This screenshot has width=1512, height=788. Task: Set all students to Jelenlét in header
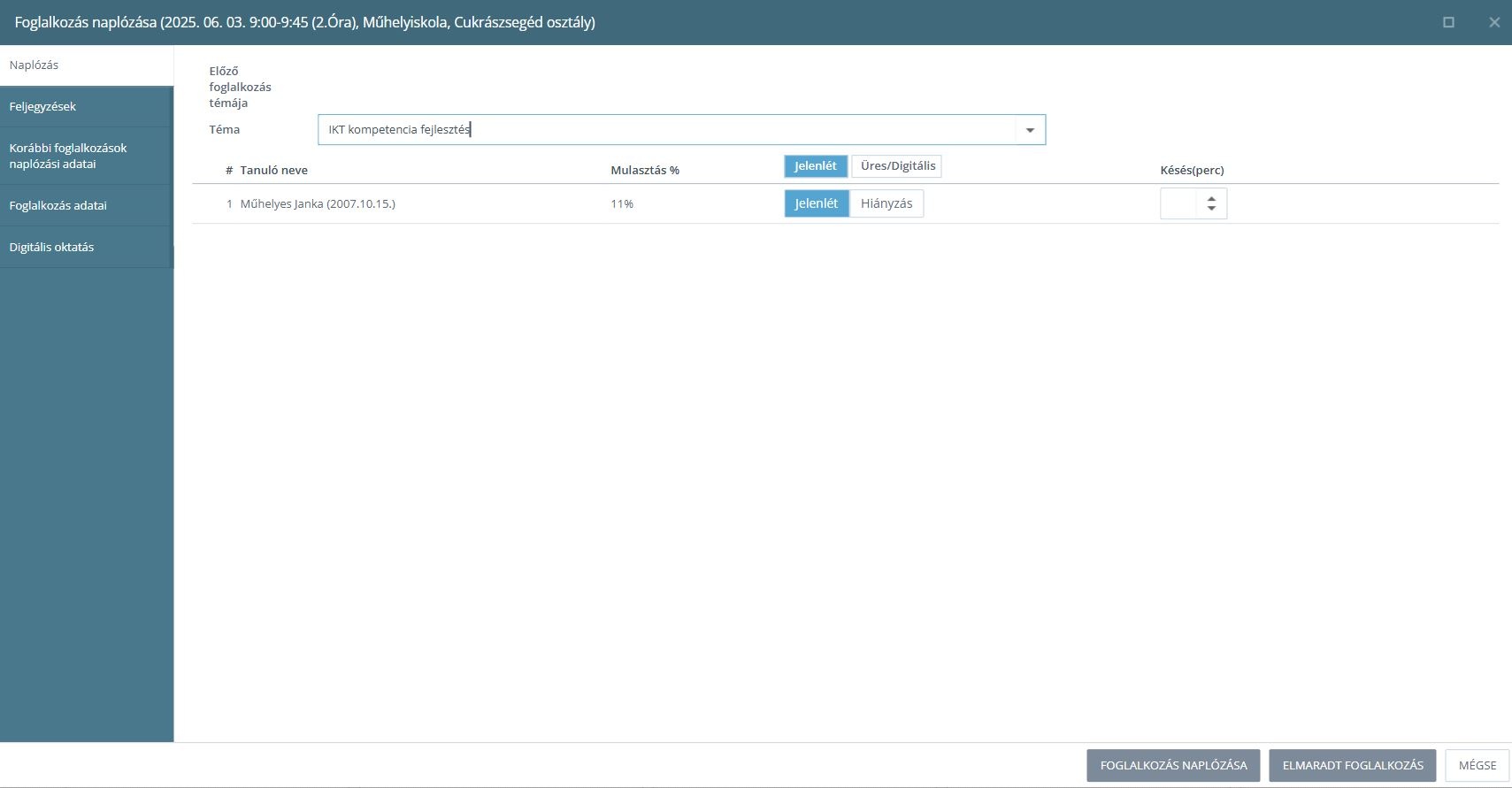[816, 166]
